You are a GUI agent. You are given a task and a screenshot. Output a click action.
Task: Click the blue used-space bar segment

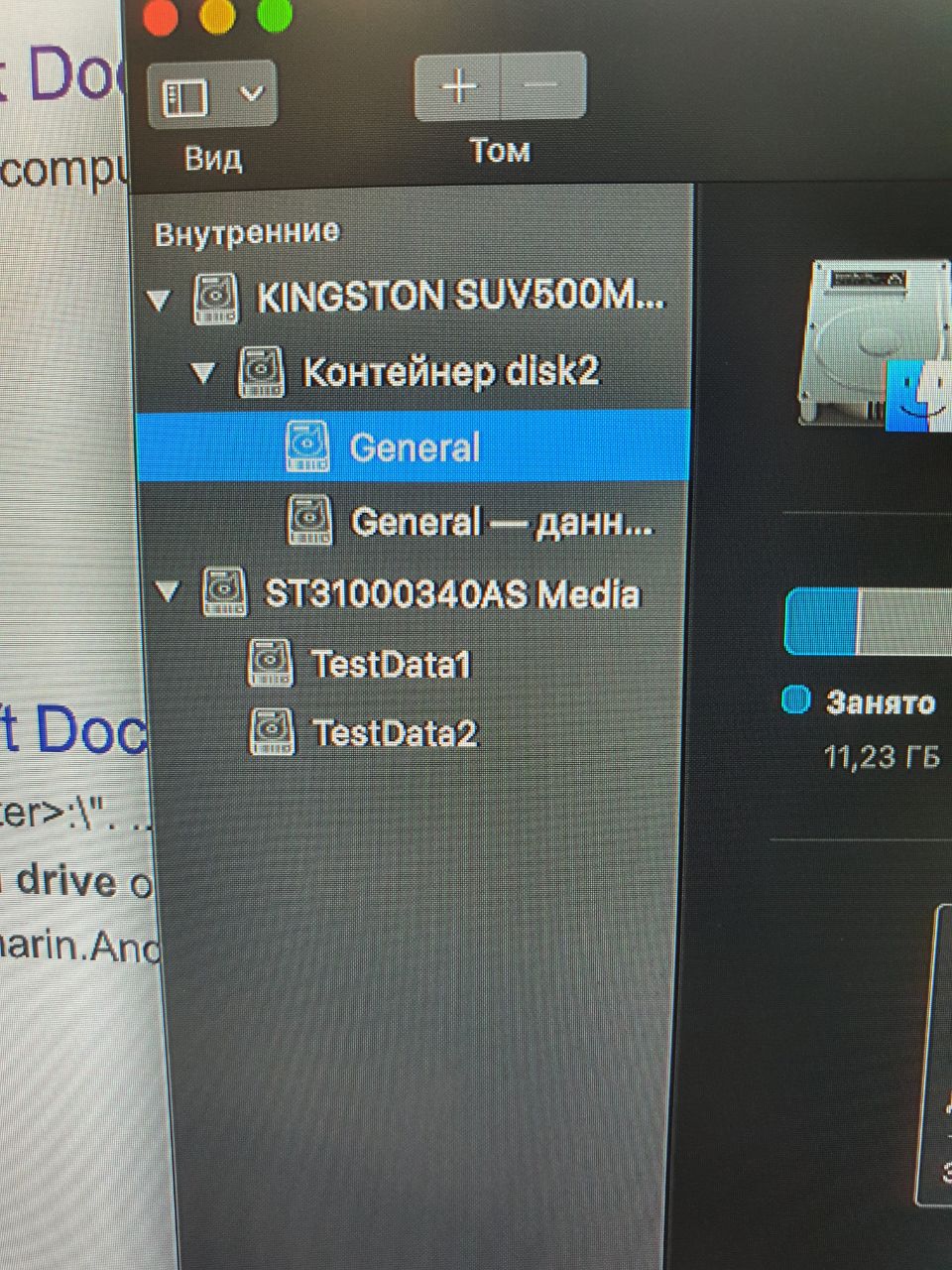(820, 622)
